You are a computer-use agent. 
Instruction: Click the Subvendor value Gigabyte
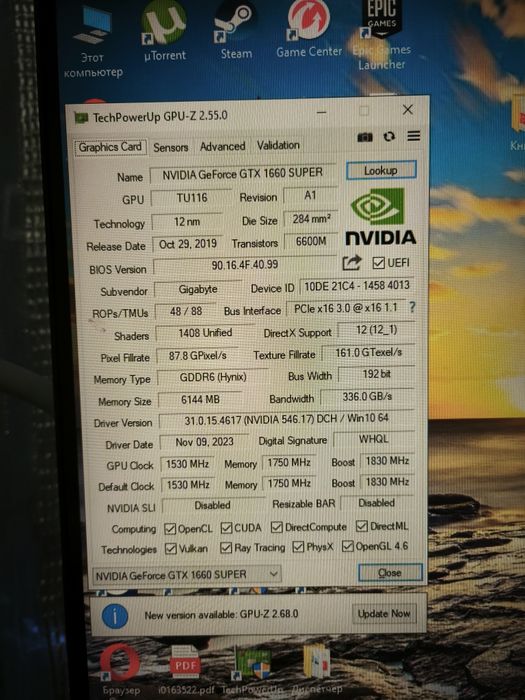point(198,290)
